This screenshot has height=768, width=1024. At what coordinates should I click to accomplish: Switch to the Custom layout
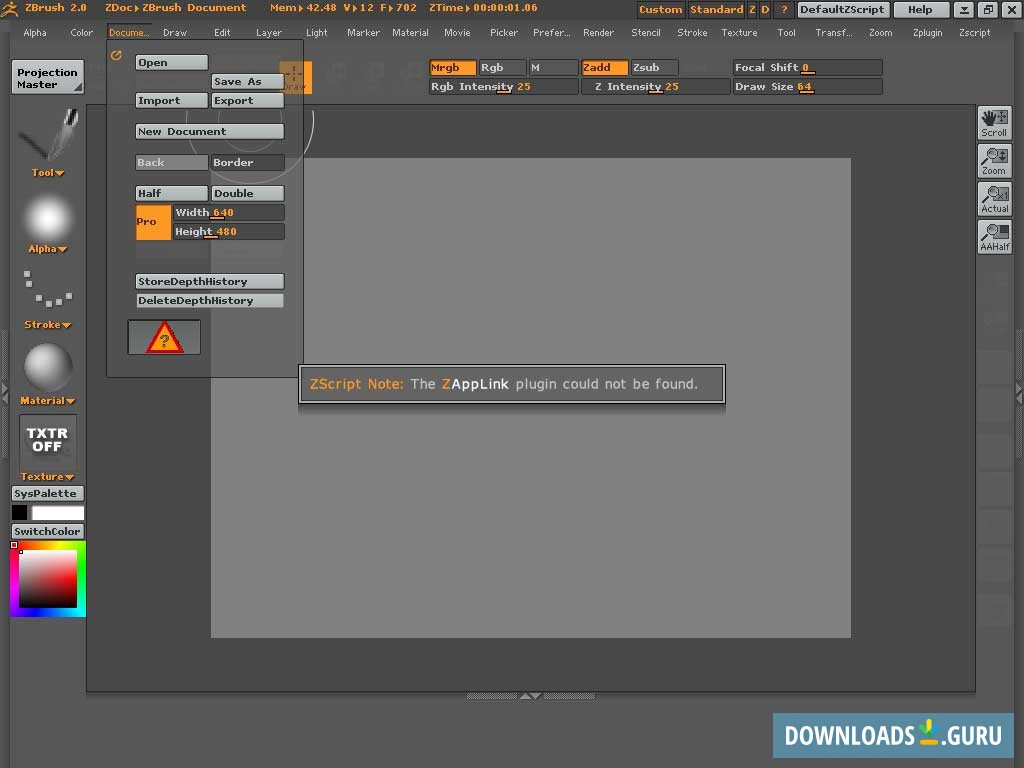(x=660, y=9)
